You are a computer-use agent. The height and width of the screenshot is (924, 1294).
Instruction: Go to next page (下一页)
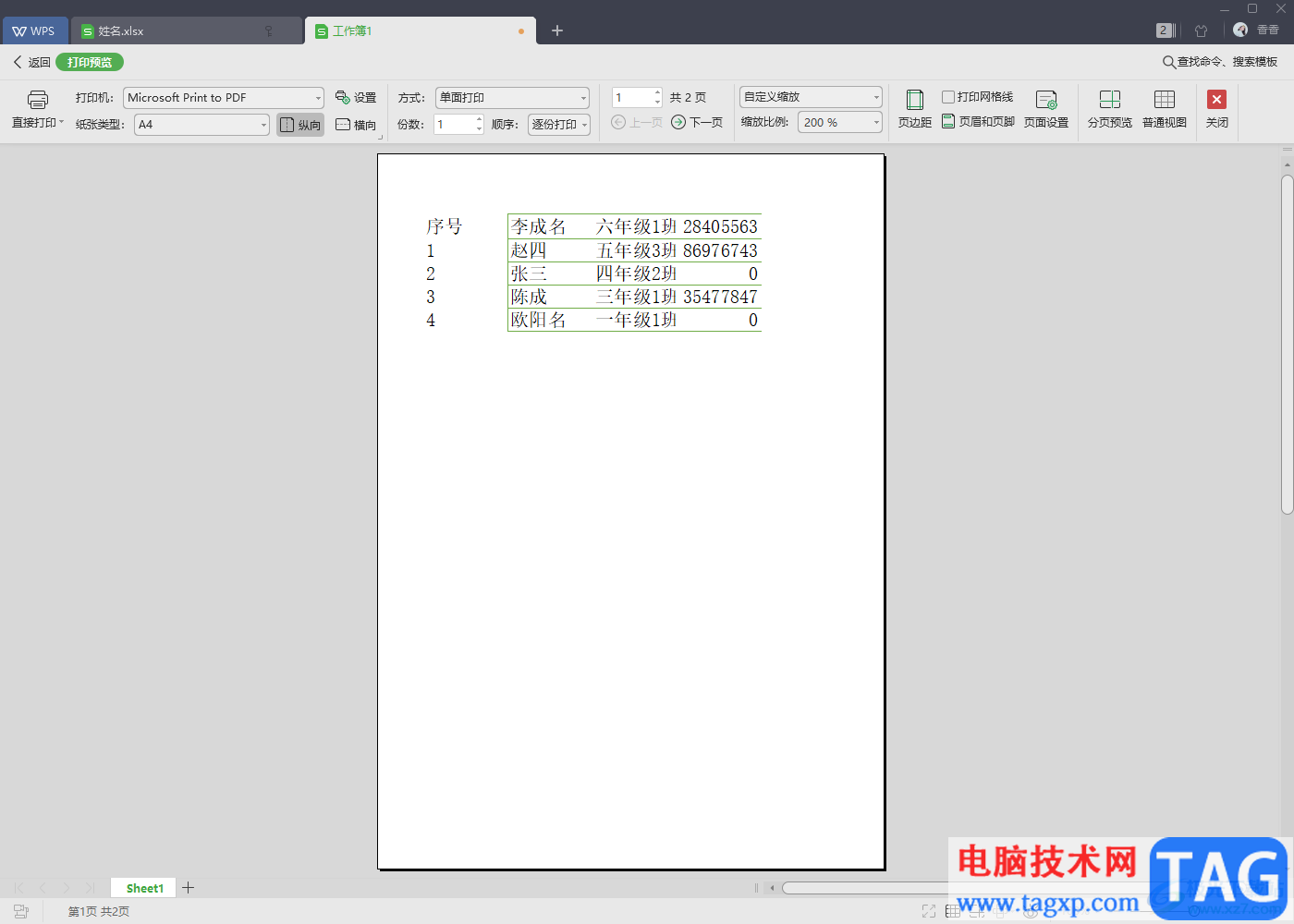697,122
